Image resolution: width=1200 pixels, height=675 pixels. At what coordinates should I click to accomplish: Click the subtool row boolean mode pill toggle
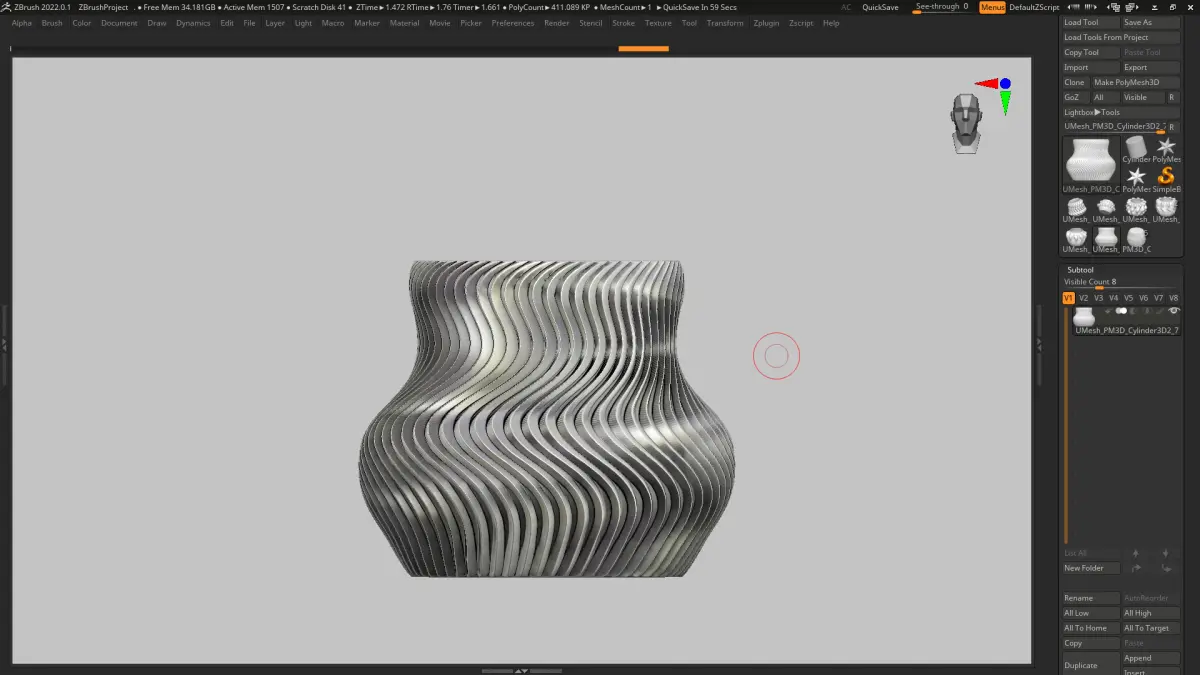[1121, 311]
